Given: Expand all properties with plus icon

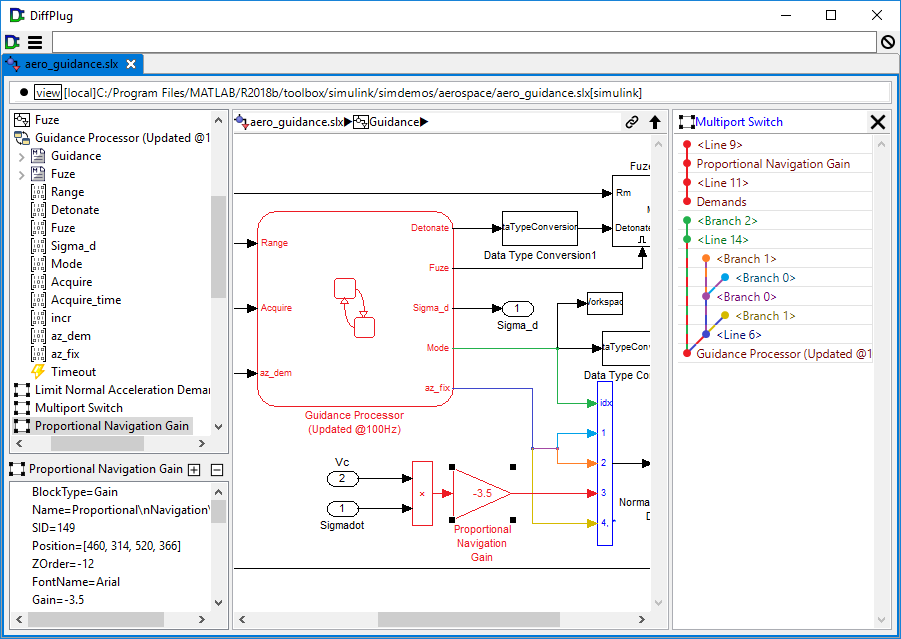Looking at the screenshot, I should point(194,469).
